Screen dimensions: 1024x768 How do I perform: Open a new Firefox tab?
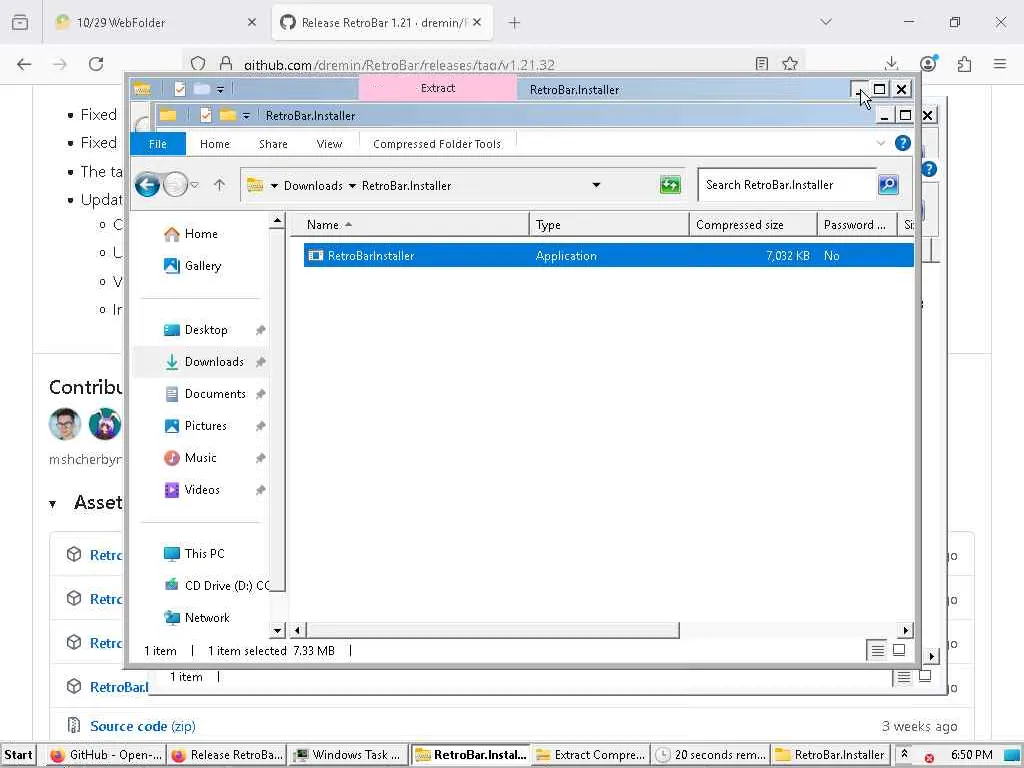[515, 23]
